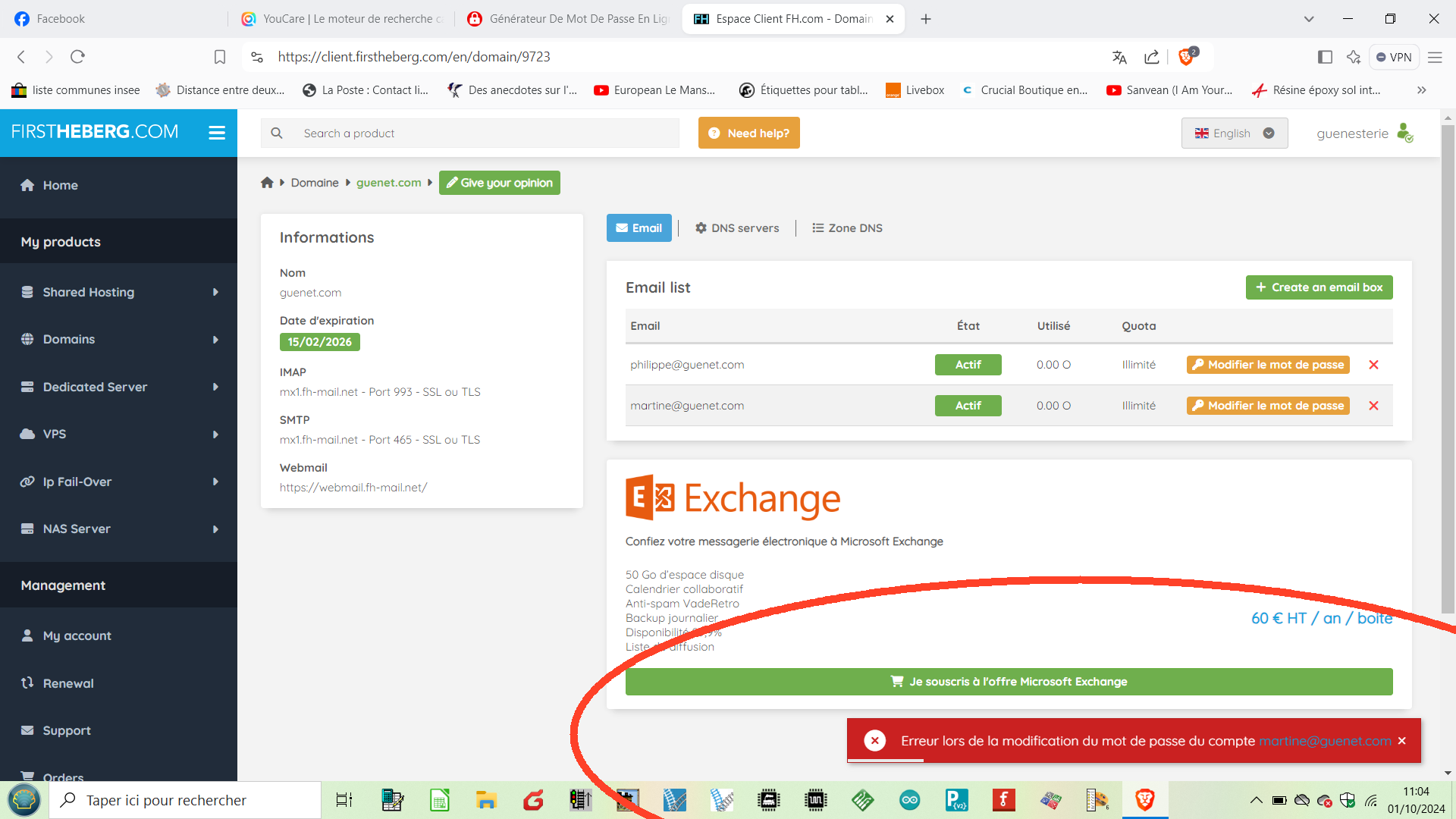Expand the NAS Server menu
The height and width of the screenshot is (819, 1456).
click(119, 529)
